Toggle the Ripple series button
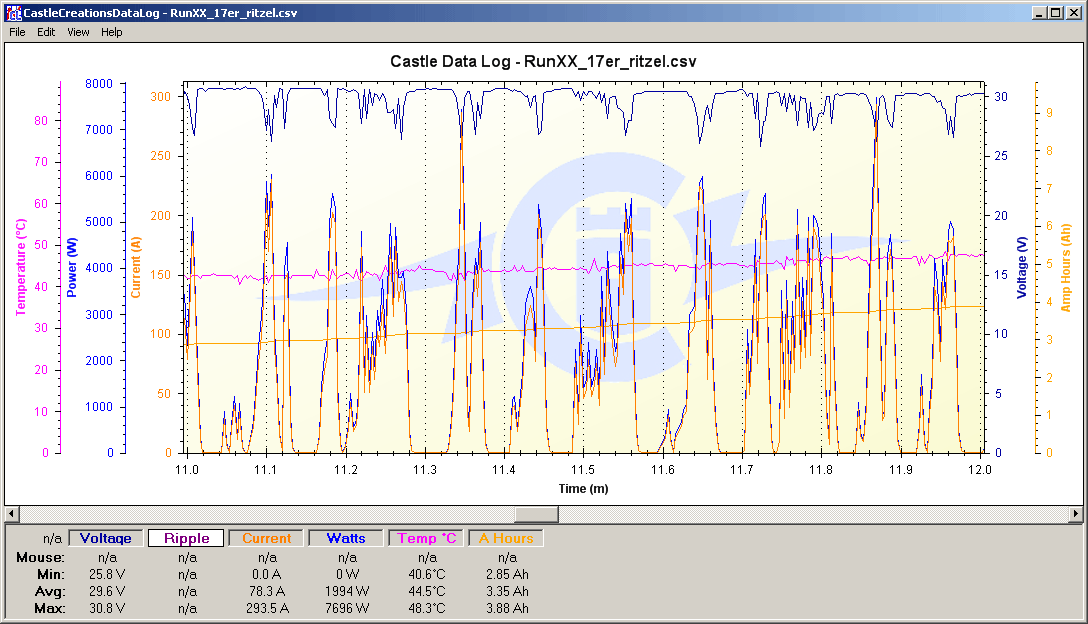Screen dimensions: 1088x624 click(x=186, y=538)
